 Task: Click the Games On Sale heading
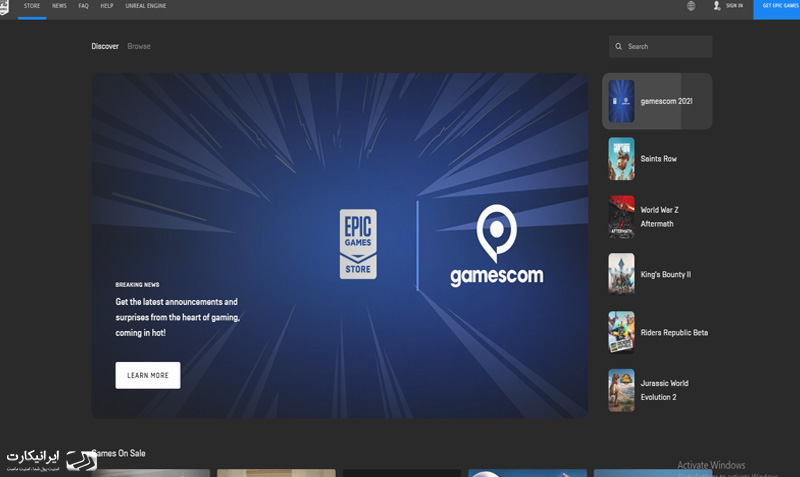click(x=118, y=453)
